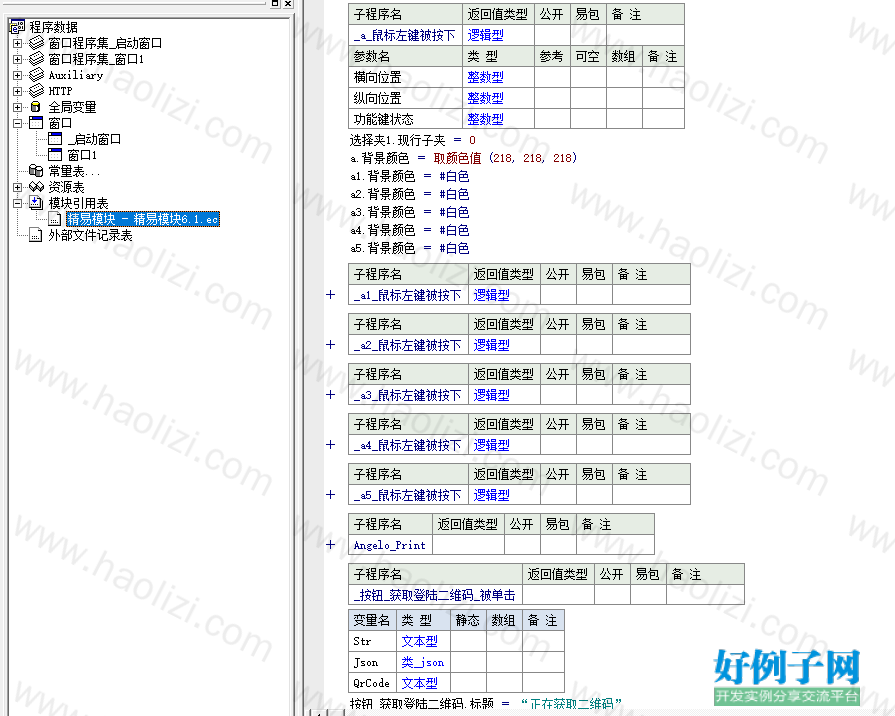Click the 全局变量 cylinder icon

tap(35, 107)
